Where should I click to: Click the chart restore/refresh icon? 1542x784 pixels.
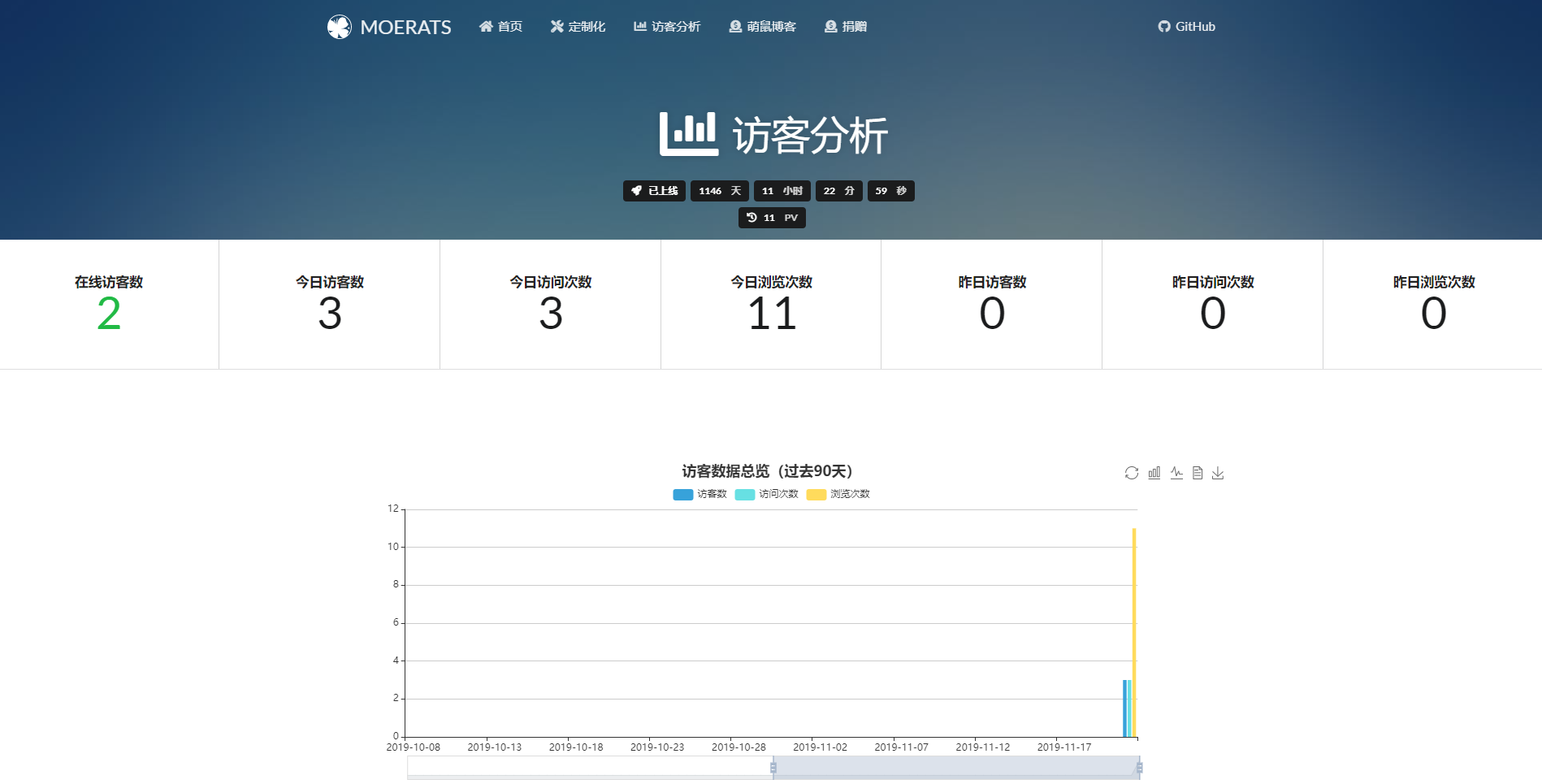click(1132, 473)
